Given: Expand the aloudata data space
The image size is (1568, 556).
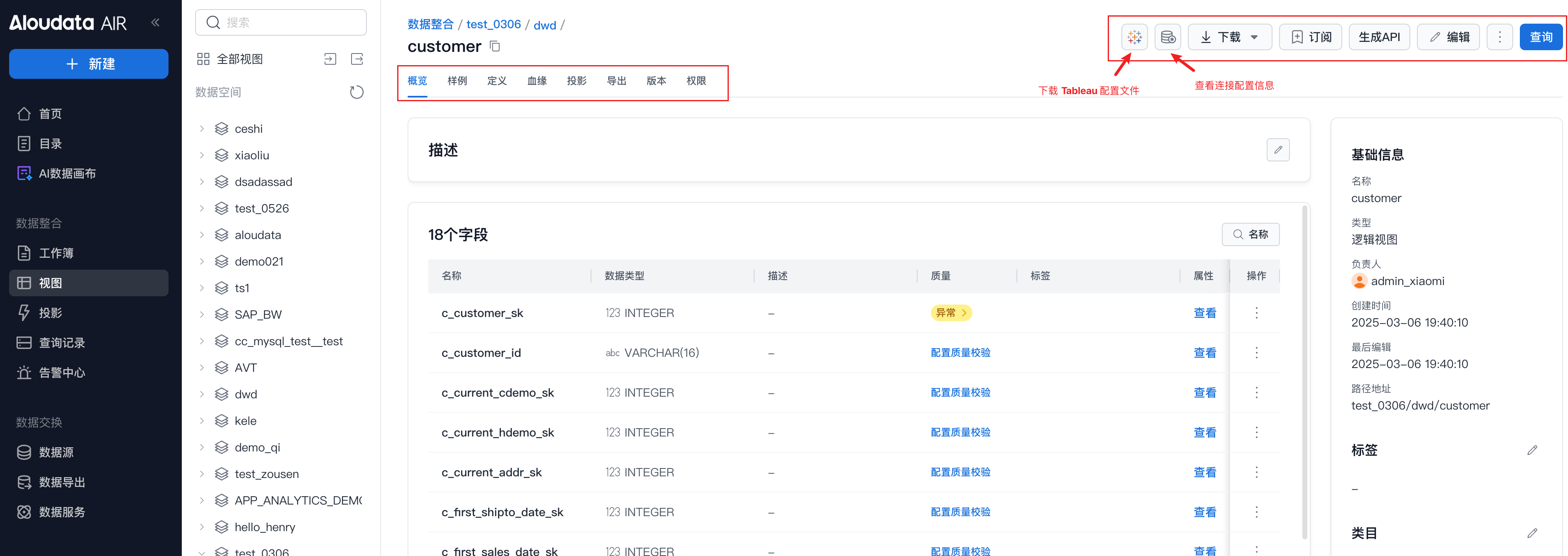Looking at the screenshot, I should [202, 235].
